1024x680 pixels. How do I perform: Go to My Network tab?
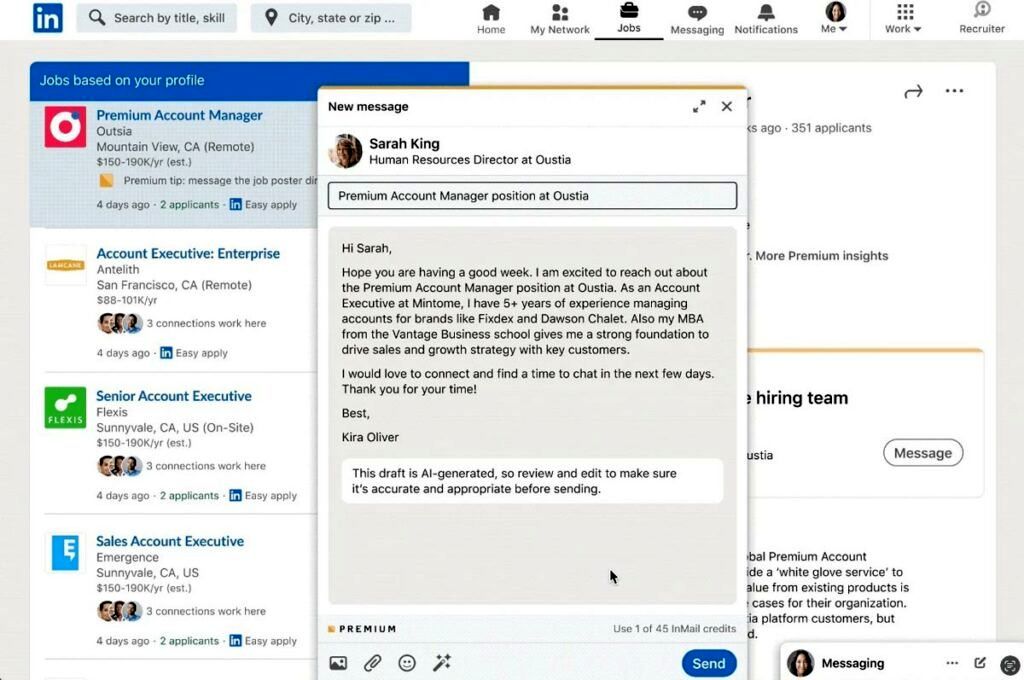[560, 19]
